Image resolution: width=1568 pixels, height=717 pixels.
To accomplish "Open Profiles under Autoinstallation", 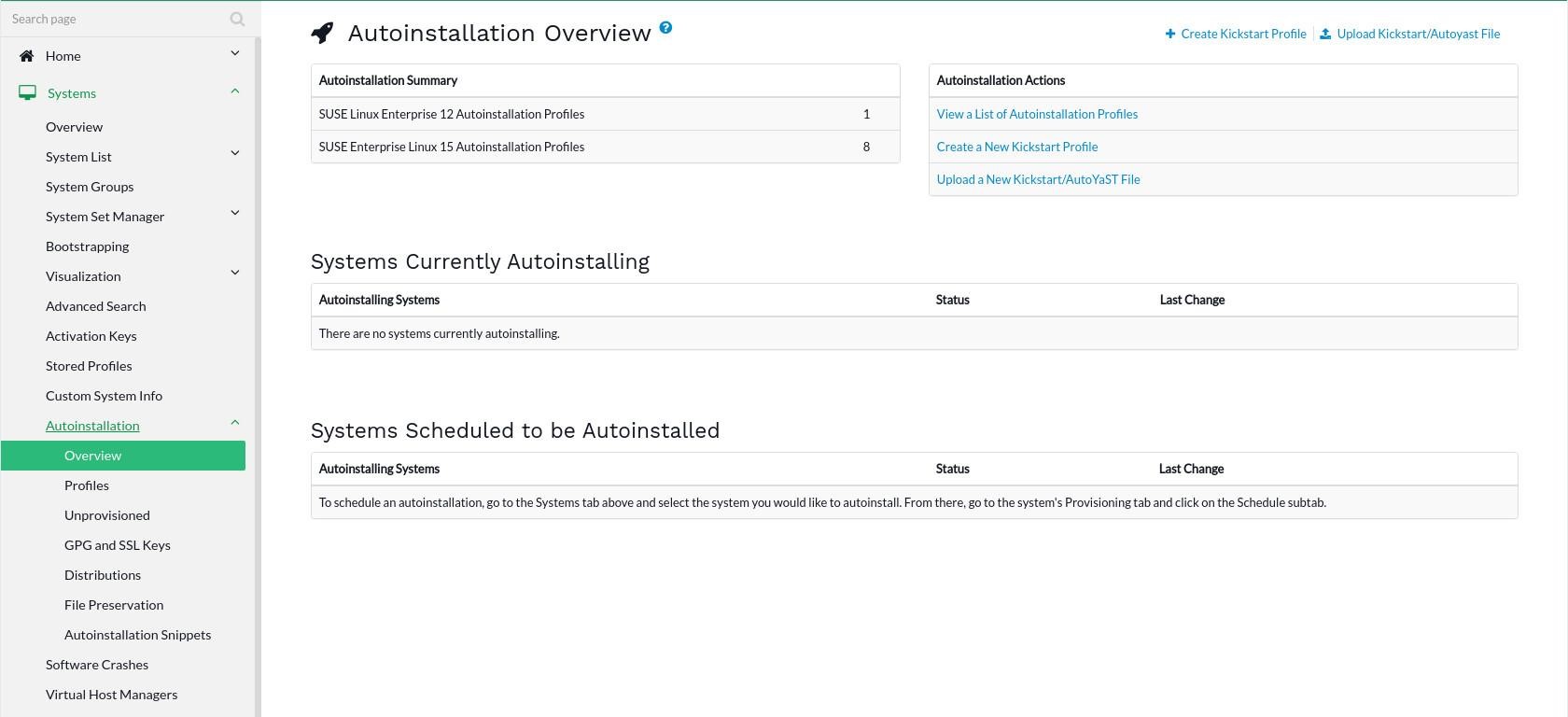I will (x=87, y=485).
